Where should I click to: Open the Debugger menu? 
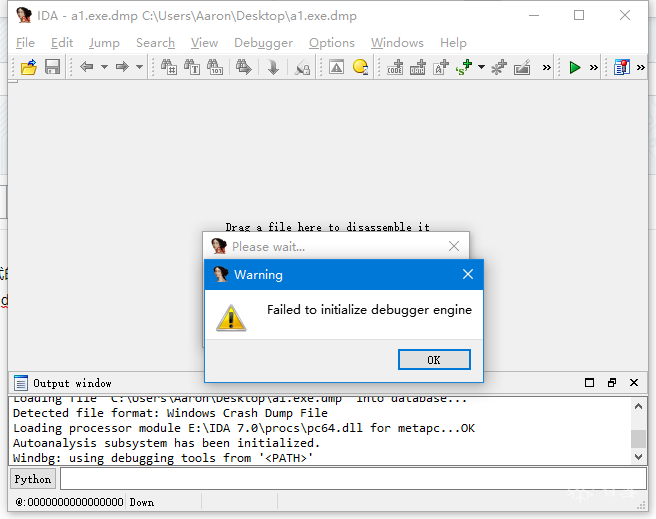pyautogui.click(x=264, y=43)
